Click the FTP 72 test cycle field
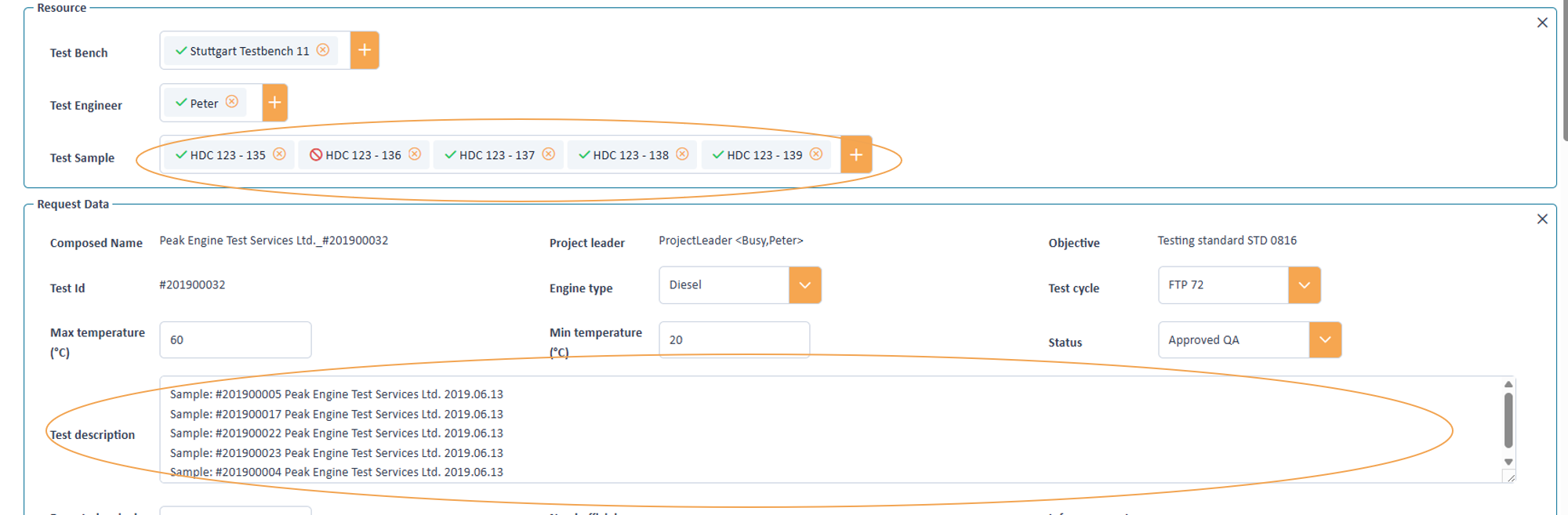Image resolution: width=1568 pixels, height=515 pixels. (x=1224, y=285)
